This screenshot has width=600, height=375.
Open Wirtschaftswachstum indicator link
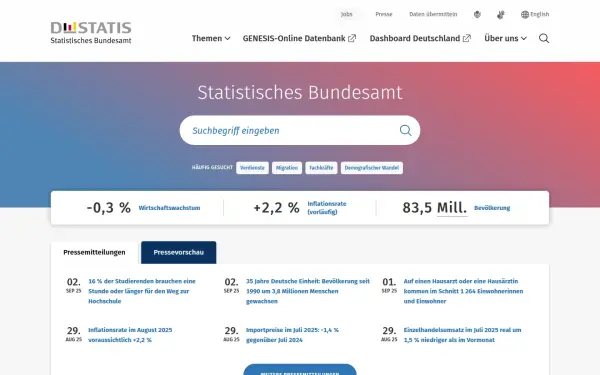point(170,208)
